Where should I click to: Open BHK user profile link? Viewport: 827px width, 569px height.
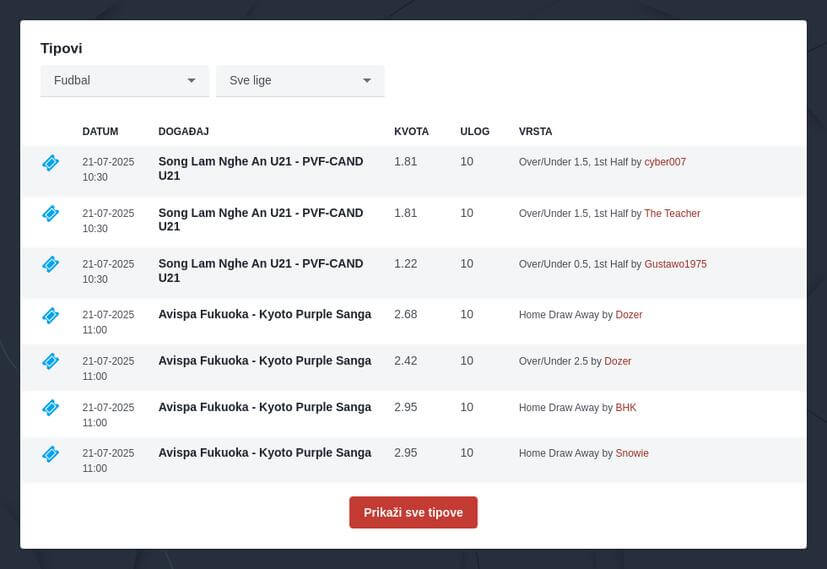pyautogui.click(x=626, y=407)
